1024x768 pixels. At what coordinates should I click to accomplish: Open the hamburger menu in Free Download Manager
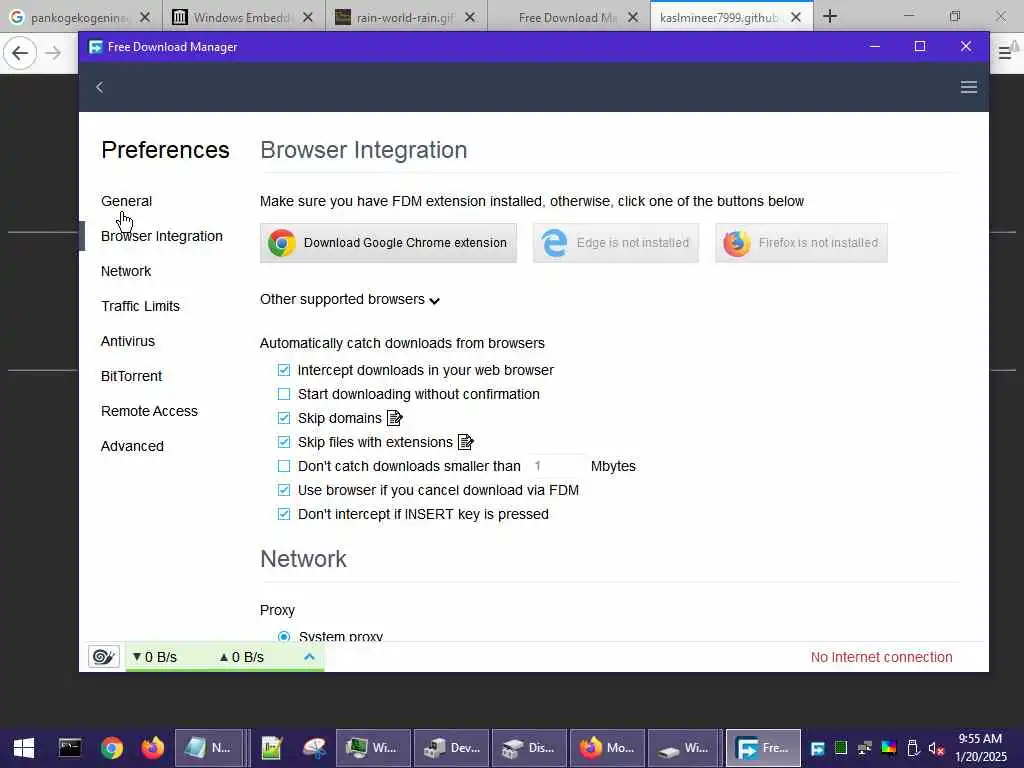[x=968, y=87]
